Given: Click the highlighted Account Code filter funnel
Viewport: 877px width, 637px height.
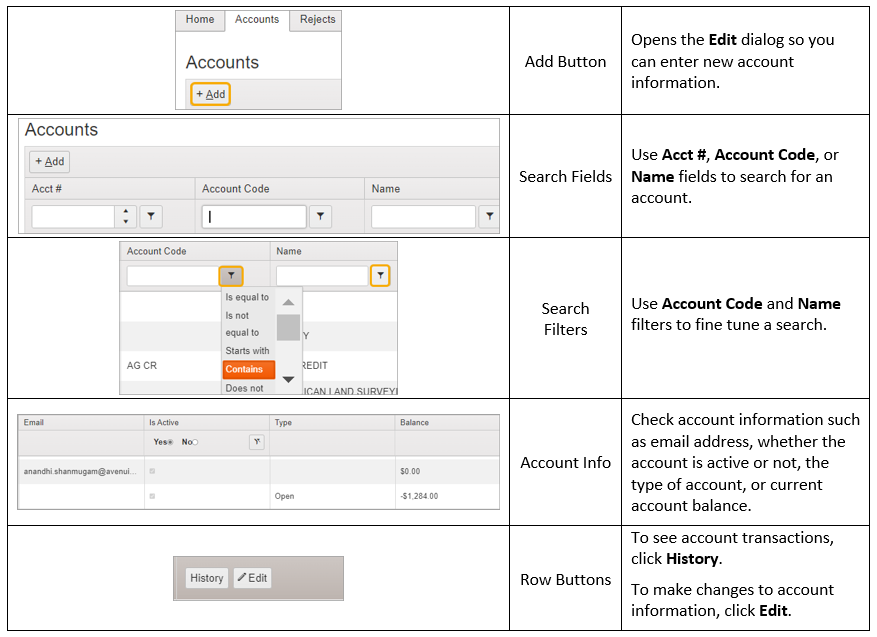Looking at the screenshot, I should pyautogui.click(x=231, y=276).
